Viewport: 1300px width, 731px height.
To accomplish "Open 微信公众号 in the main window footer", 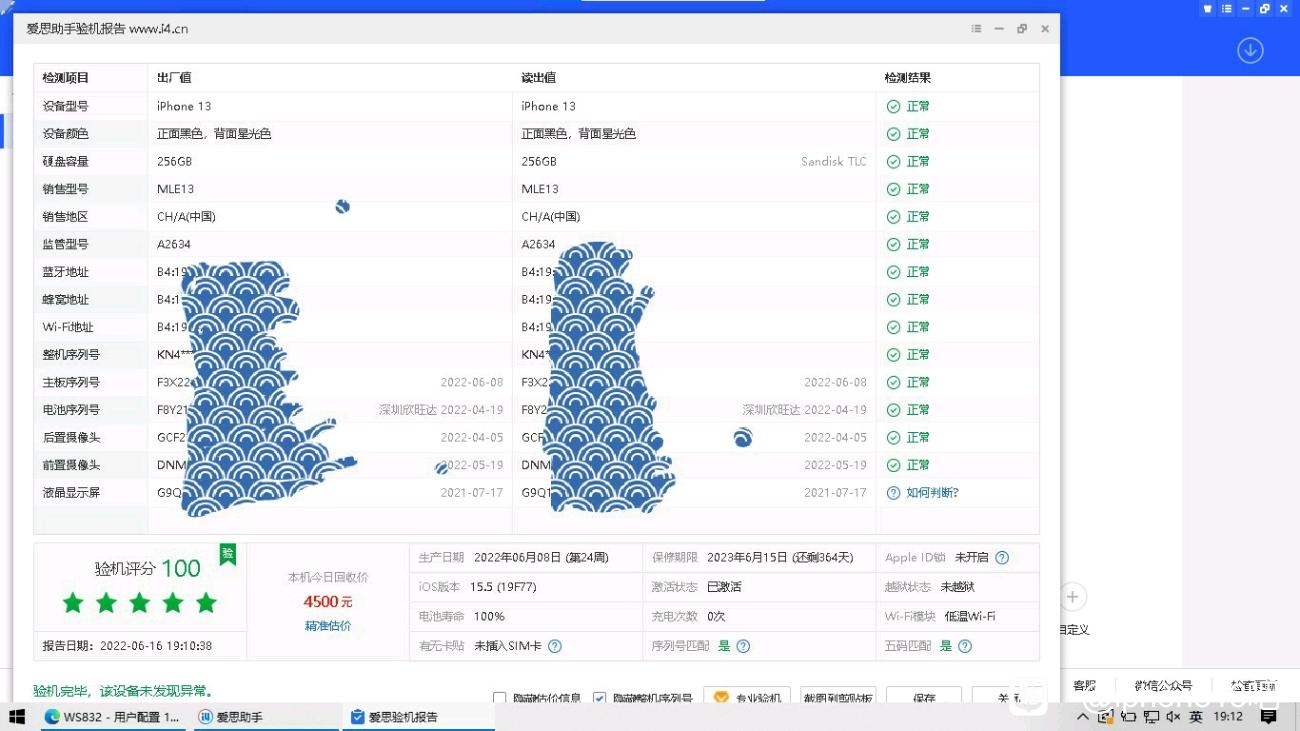I will click(1163, 685).
